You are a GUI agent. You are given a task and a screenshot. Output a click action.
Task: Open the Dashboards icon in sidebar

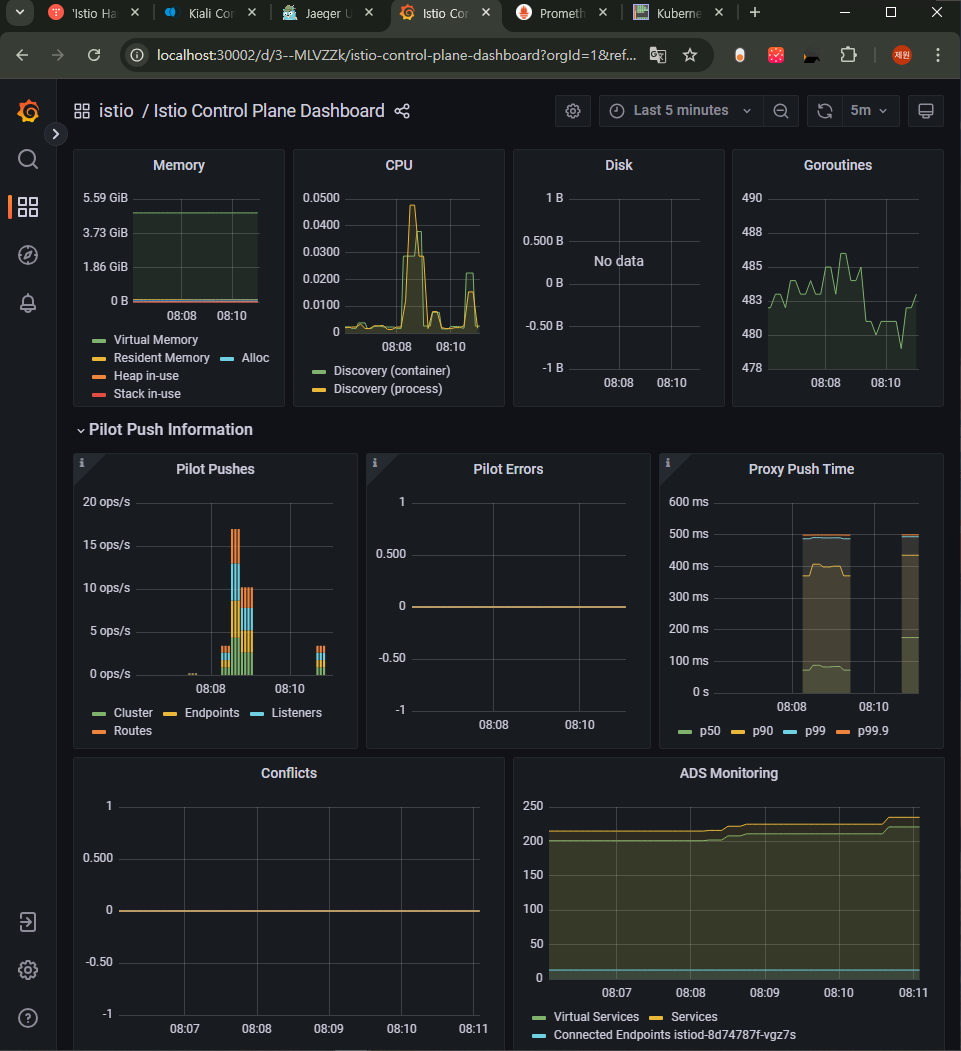(x=27, y=207)
